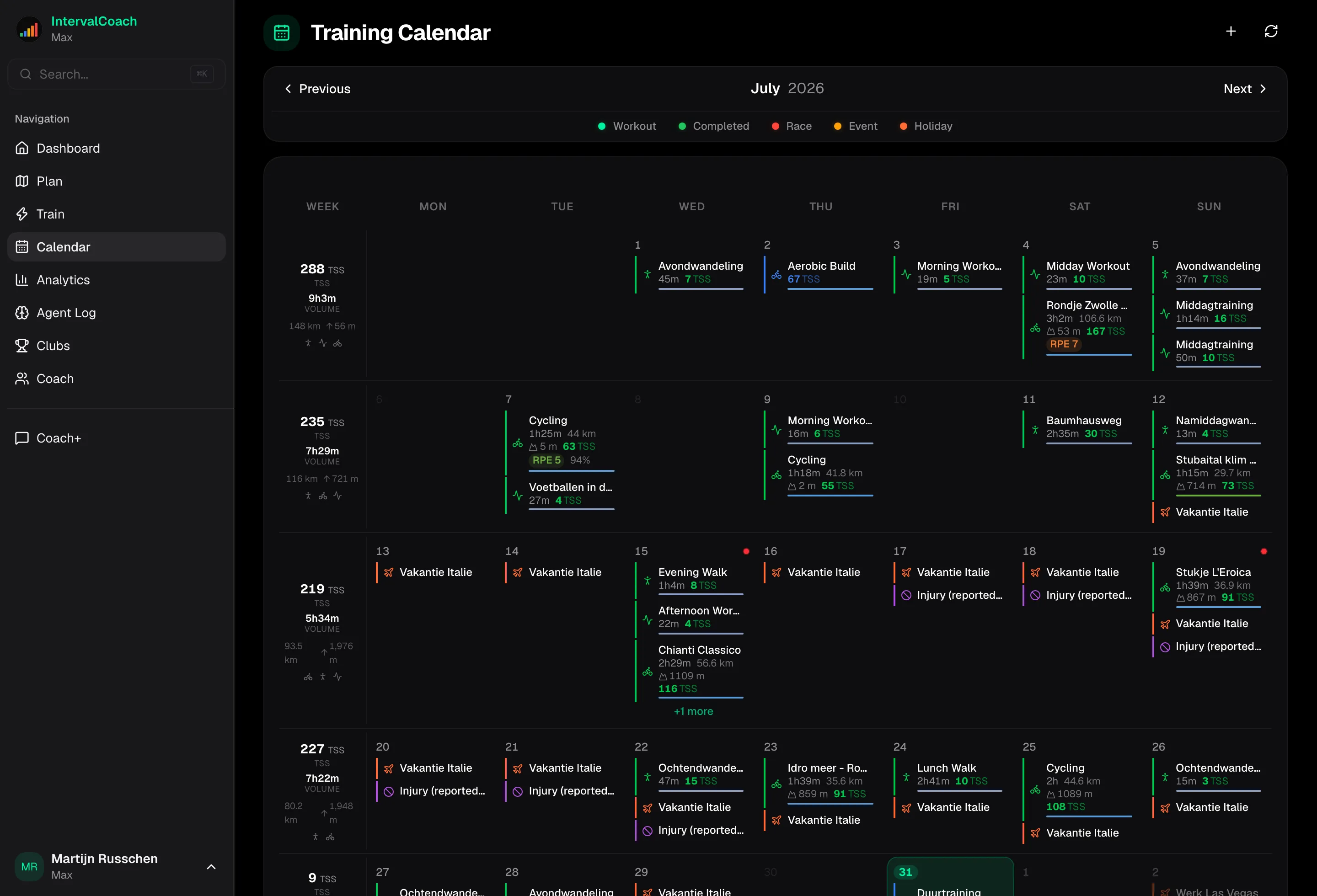The height and width of the screenshot is (896, 1317).
Task: Click the bike icon of Rondje Zwolle ride
Action: pos(1035,328)
